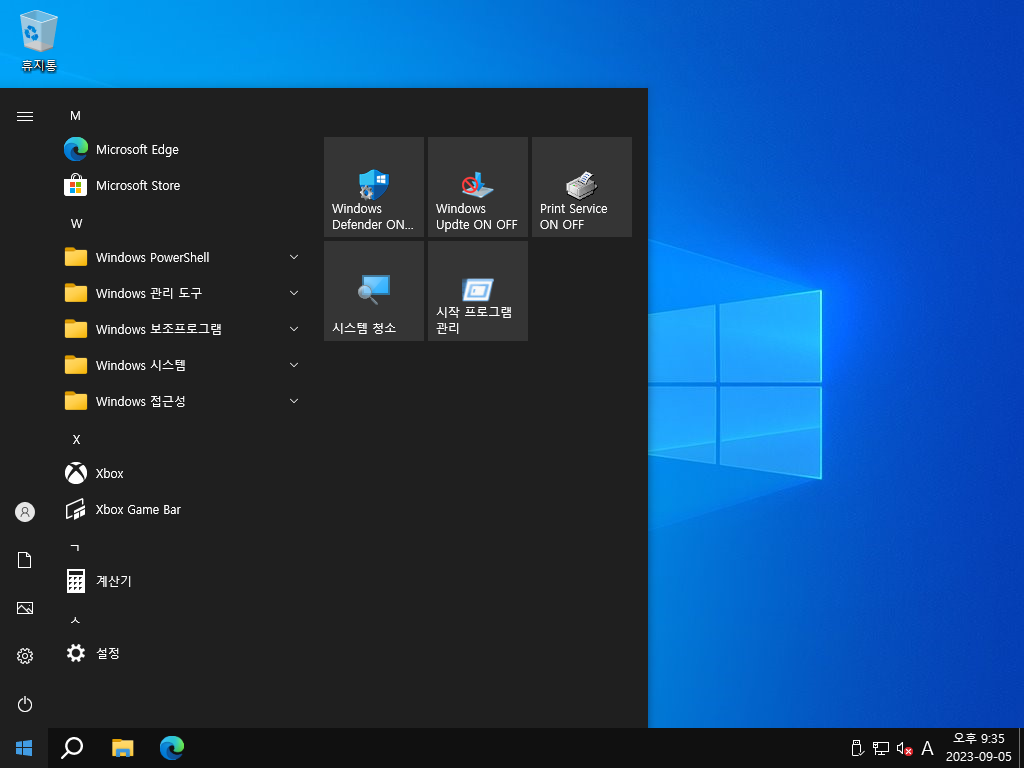Open Pictures from the Start sidebar
The image size is (1024, 768).
[x=25, y=608]
